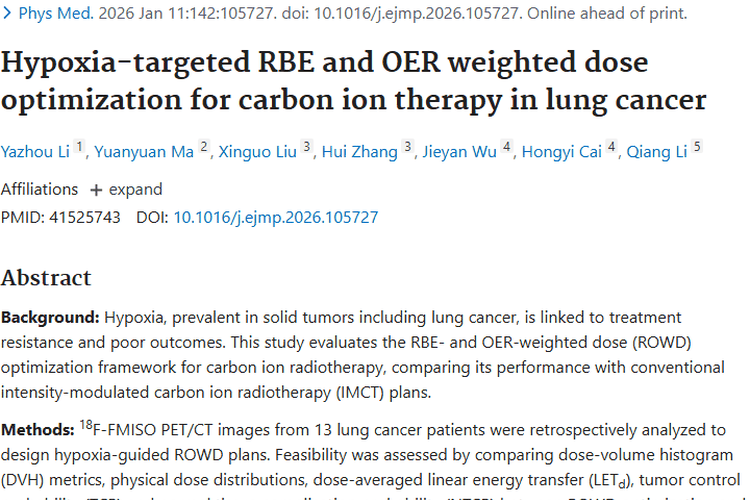Click affiliation superscript 5 after Qiang Li
The image size is (750, 500).
click(x=697, y=147)
